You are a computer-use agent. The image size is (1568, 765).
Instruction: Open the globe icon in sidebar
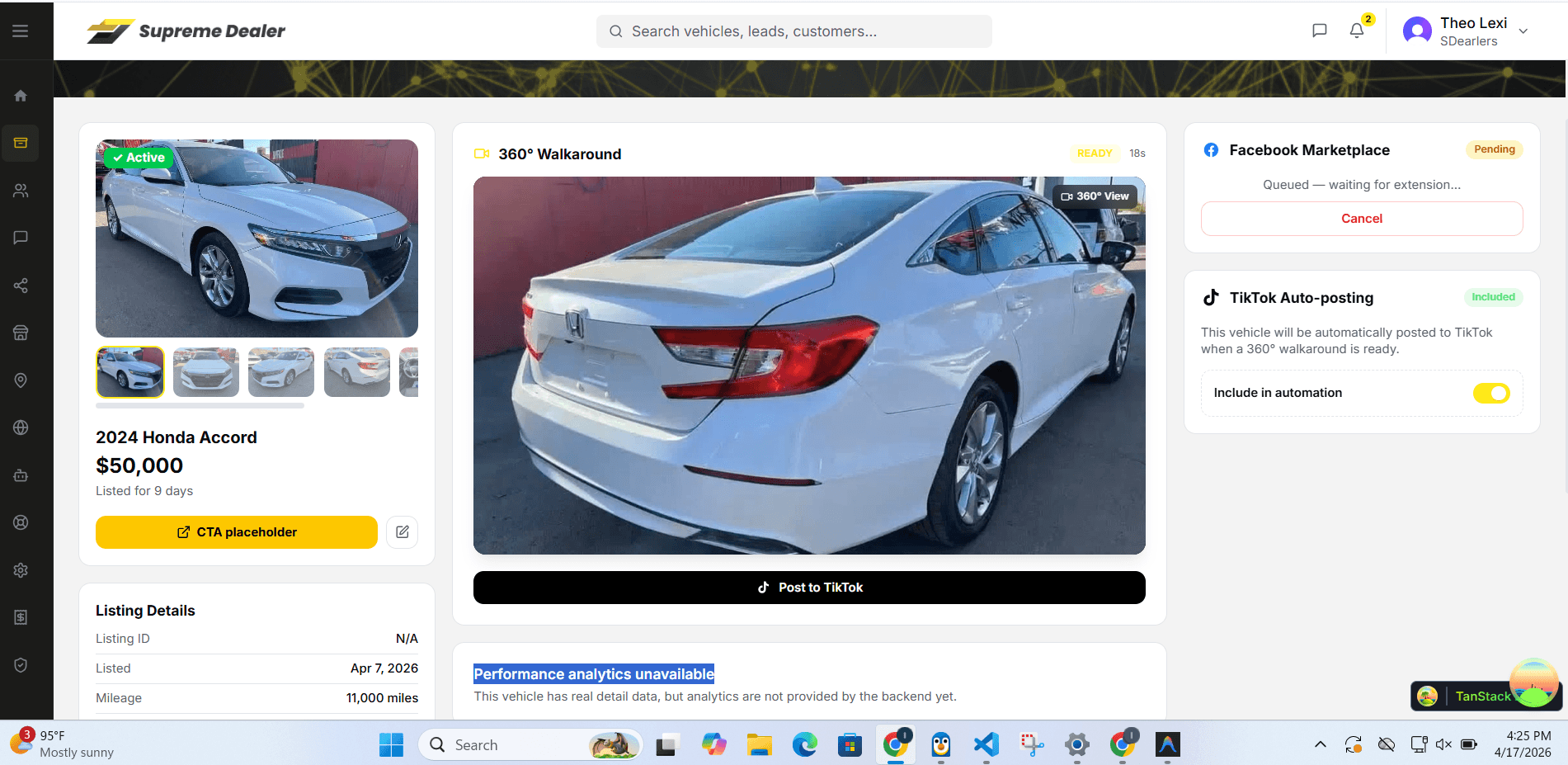coord(21,427)
